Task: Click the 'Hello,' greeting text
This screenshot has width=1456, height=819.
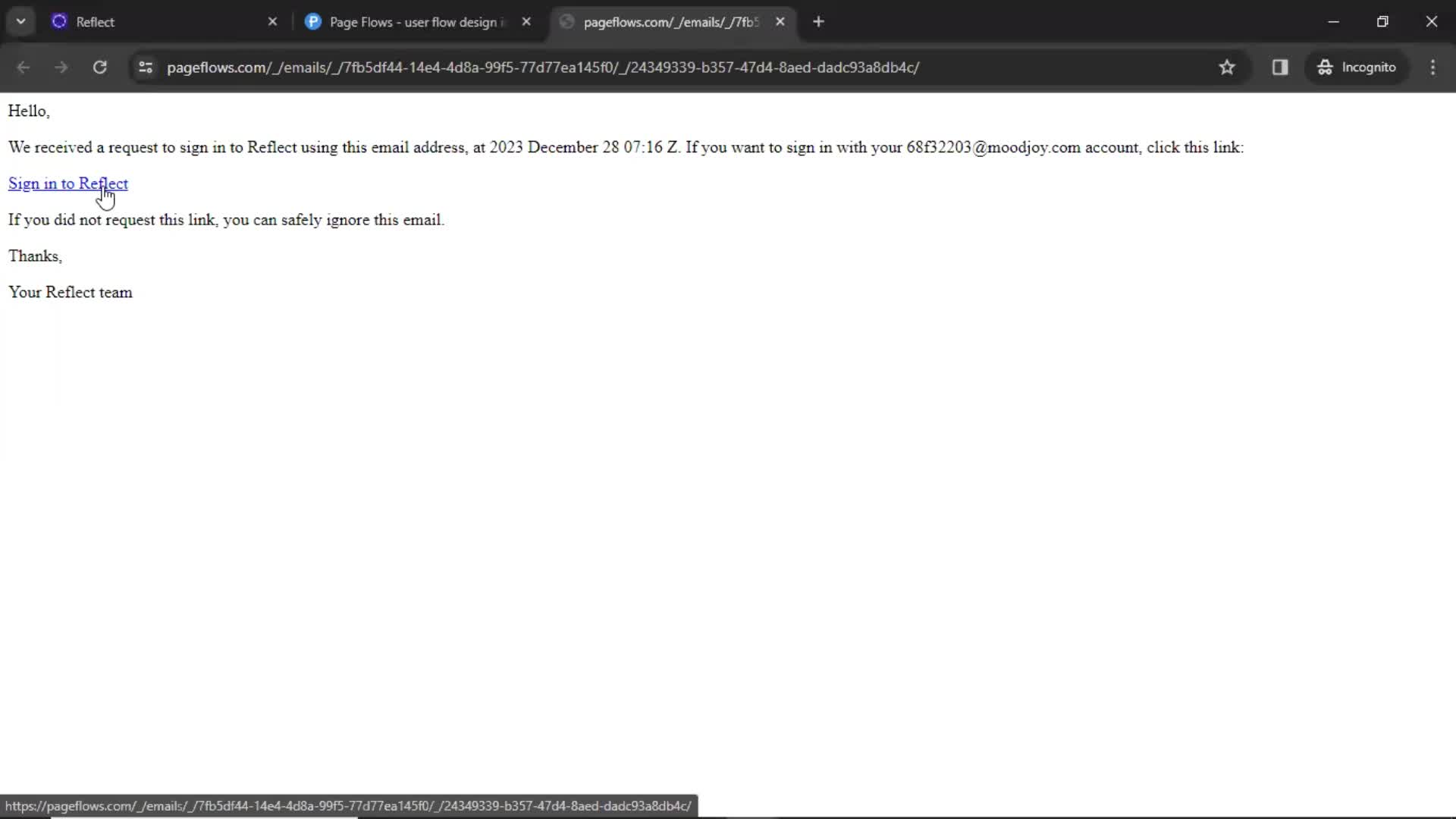Action: pos(29,111)
